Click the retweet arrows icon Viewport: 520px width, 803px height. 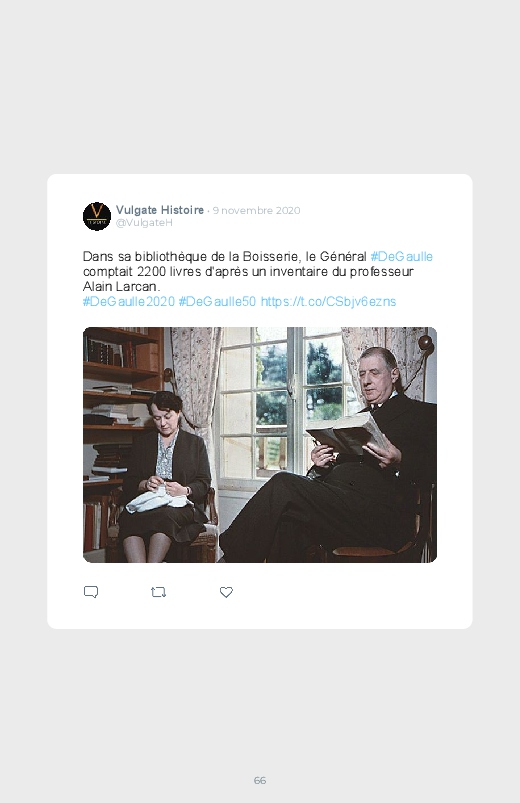click(x=158, y=593)
